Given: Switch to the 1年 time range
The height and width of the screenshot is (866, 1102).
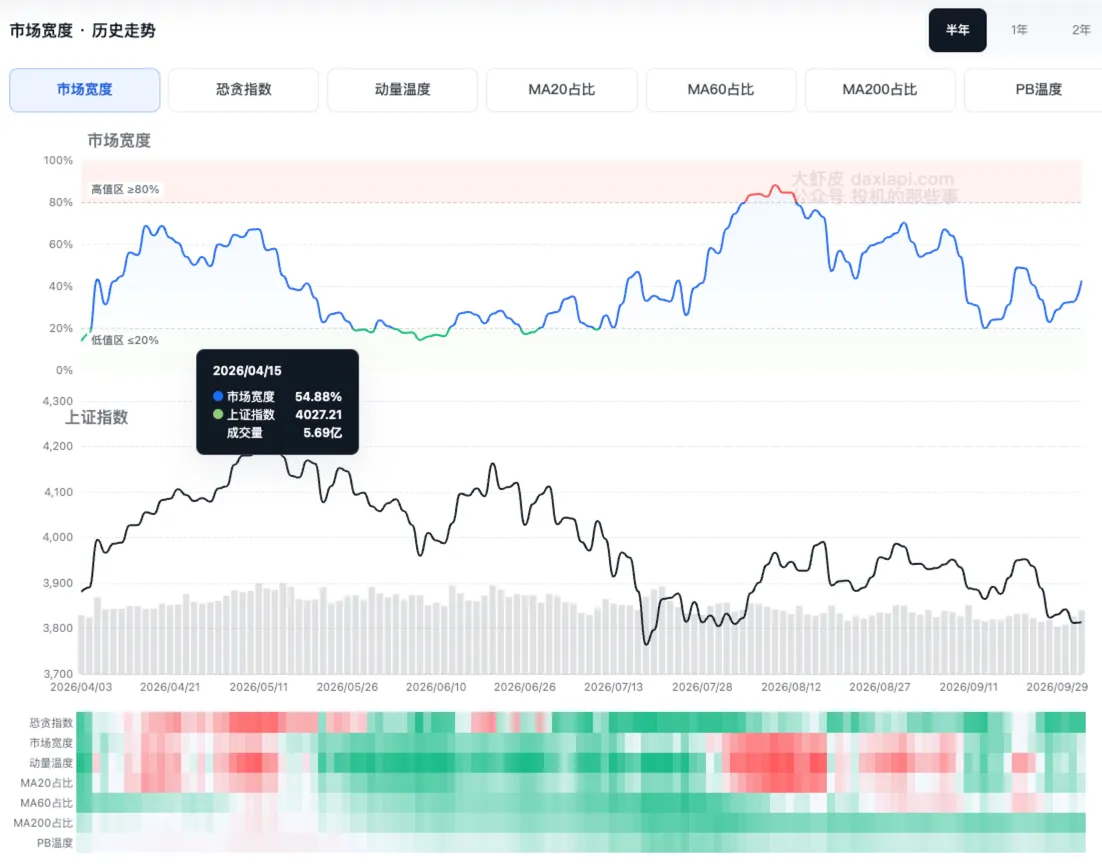Looking at the screenshot, I should point(1019,30).
